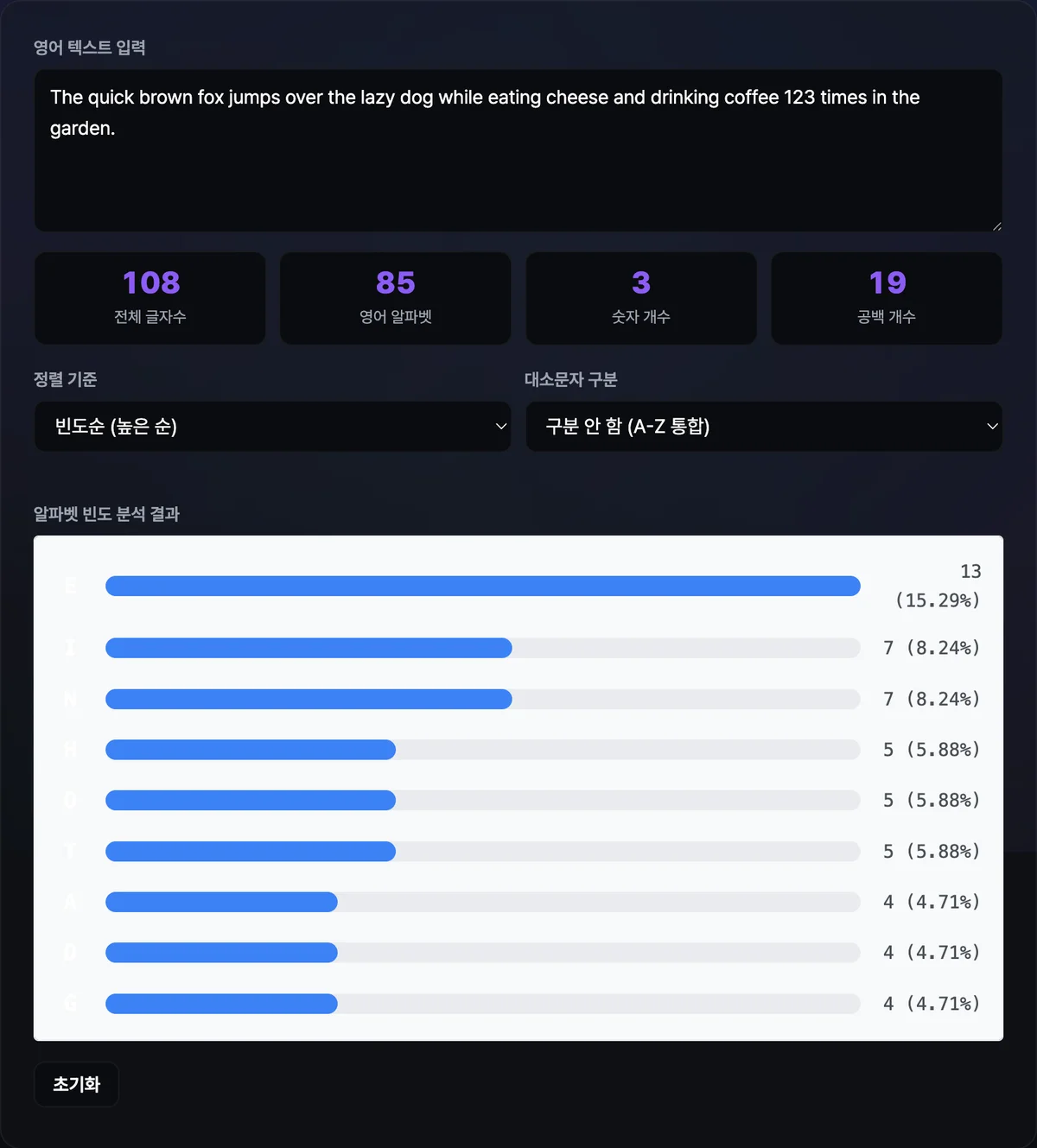
Task: Click the 13 (15.29%) count label
Action: coord(938,586)
